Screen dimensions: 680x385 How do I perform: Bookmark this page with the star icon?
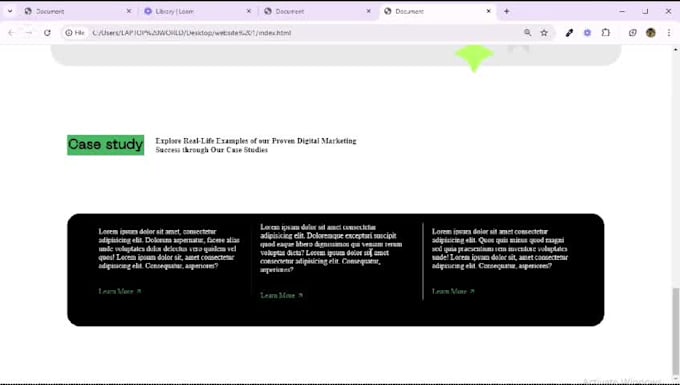tap(544, 33)
